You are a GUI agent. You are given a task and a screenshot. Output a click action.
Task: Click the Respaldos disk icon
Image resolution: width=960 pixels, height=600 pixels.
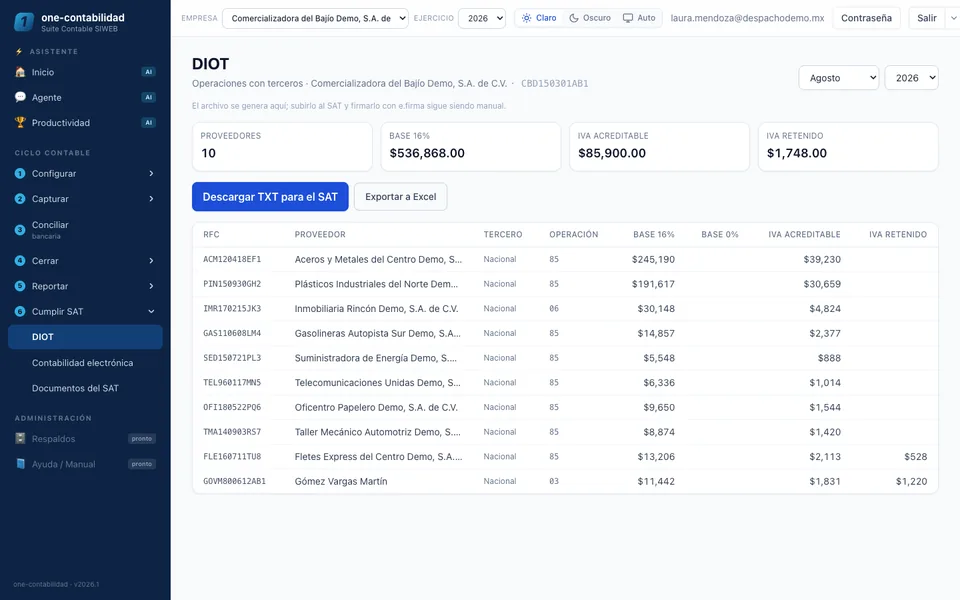[x=20, y=438]
